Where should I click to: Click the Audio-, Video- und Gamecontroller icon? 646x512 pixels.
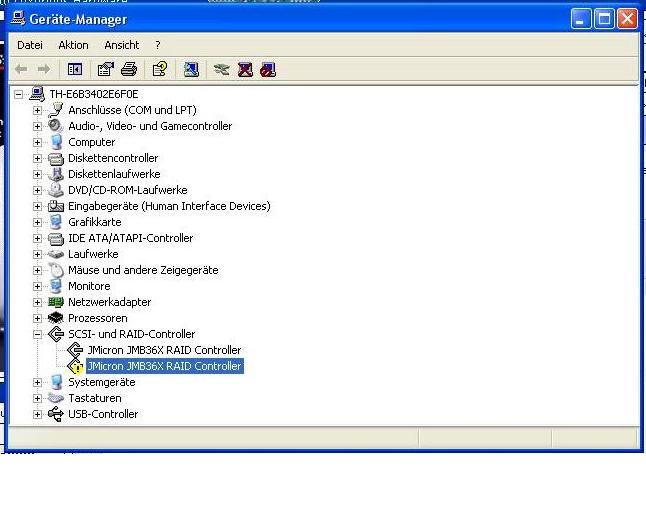(56, 126)
